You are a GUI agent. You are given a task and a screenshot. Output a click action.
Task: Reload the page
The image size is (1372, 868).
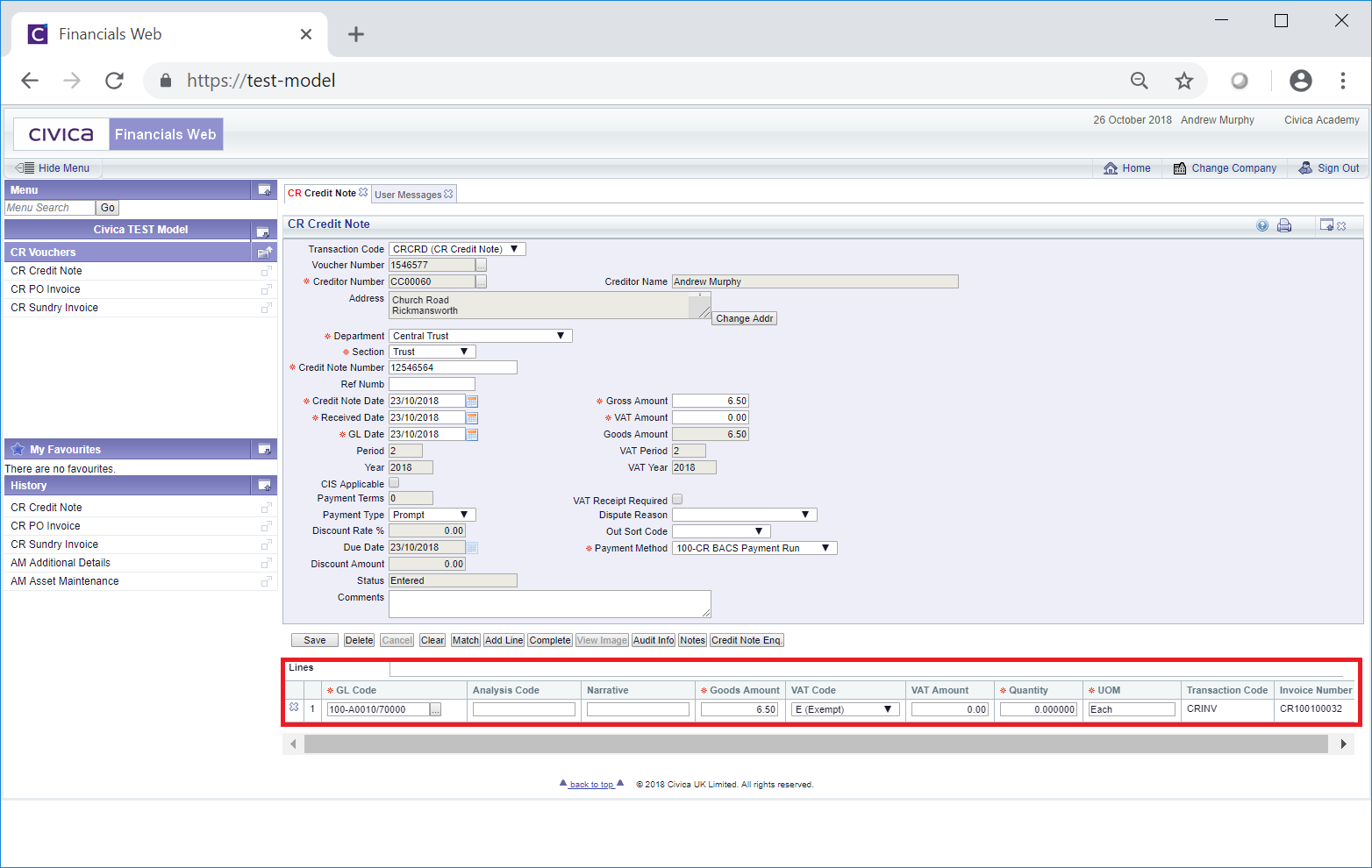pos(114,81)
